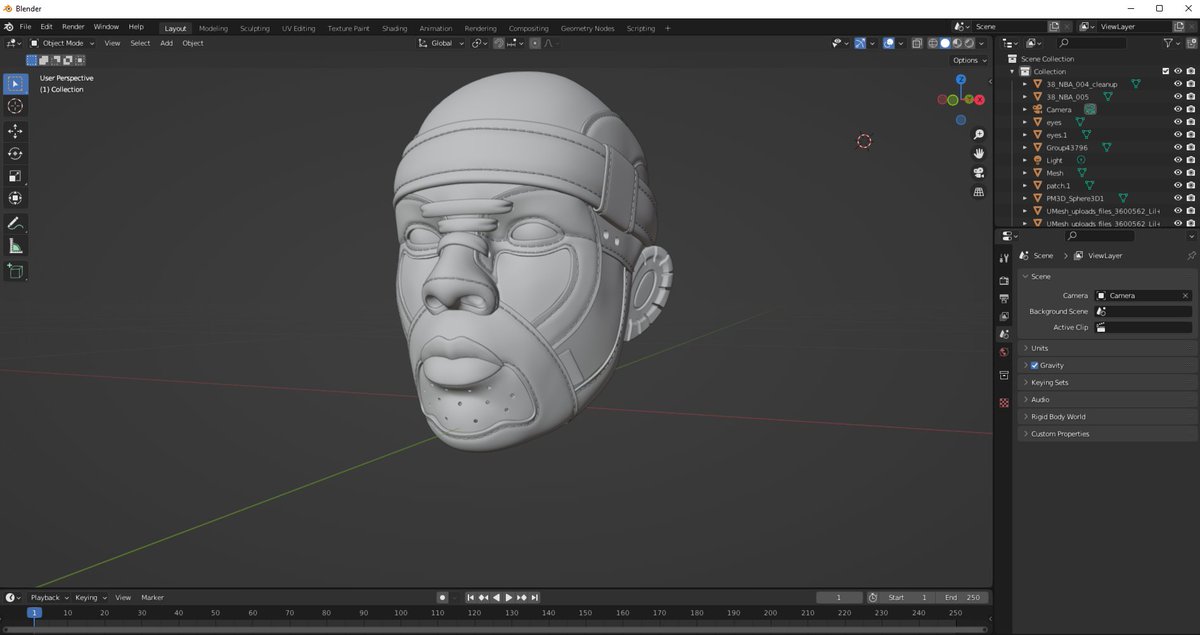Screen dimensions: 1200x635
Task: Toggle proportional editing button
Action: click(535, 43)
